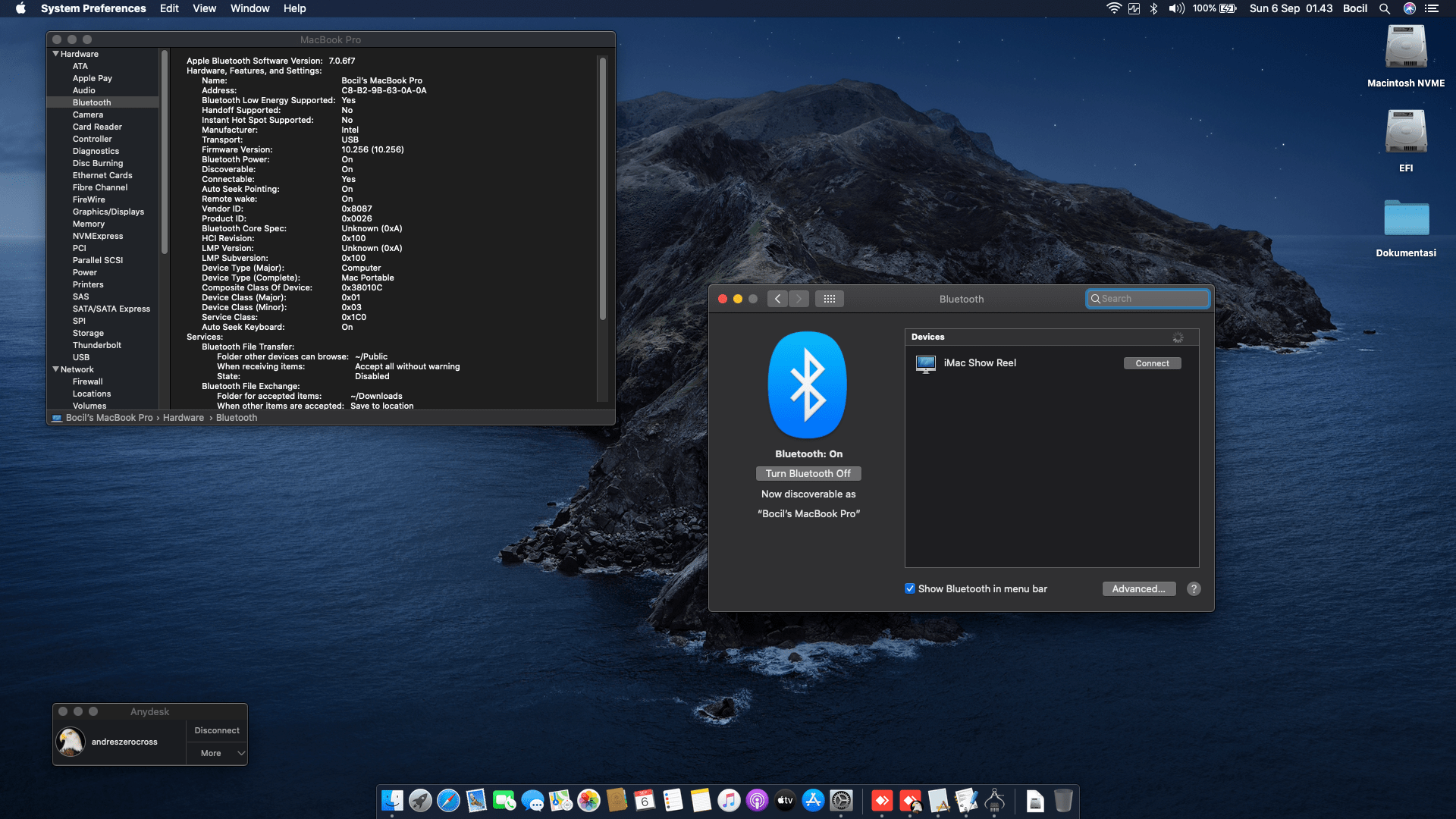Image resolution: width=1456 pixels, height=819 pixels.
Task: Launch Safari from the Dock
Action: [448, 800]
